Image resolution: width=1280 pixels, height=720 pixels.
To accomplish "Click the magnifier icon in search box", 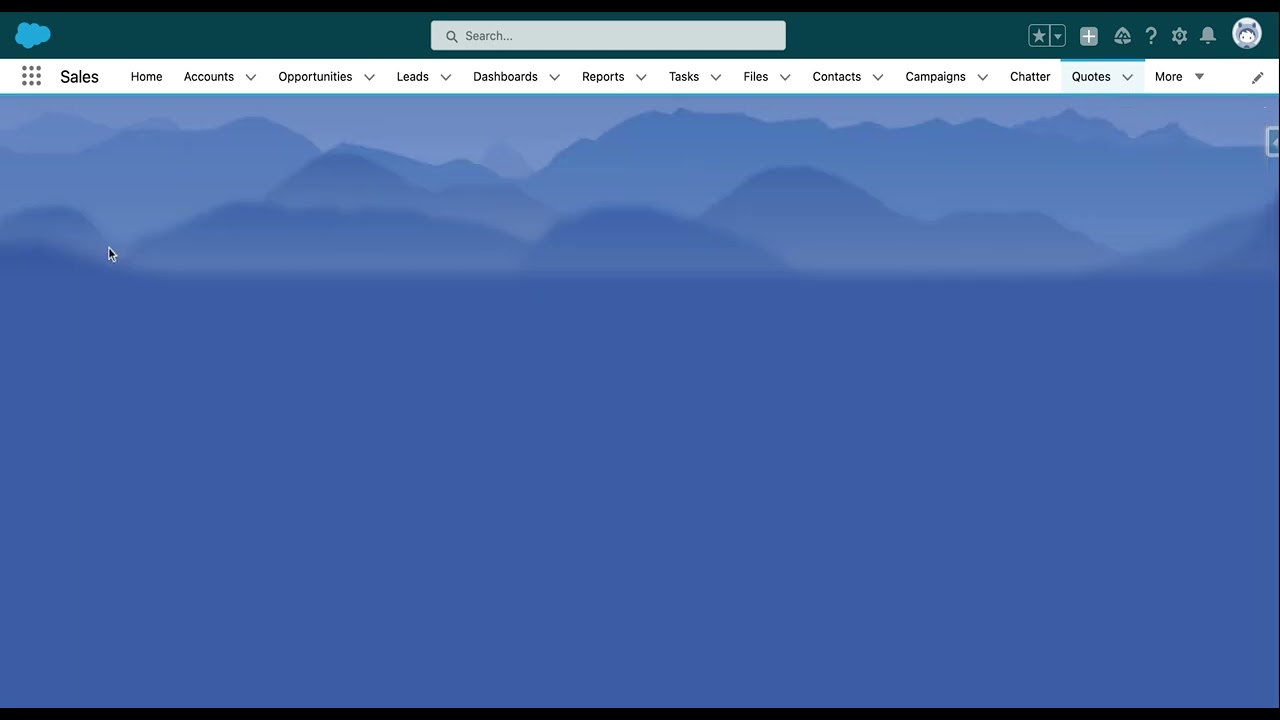I will [x=452, y=36].
